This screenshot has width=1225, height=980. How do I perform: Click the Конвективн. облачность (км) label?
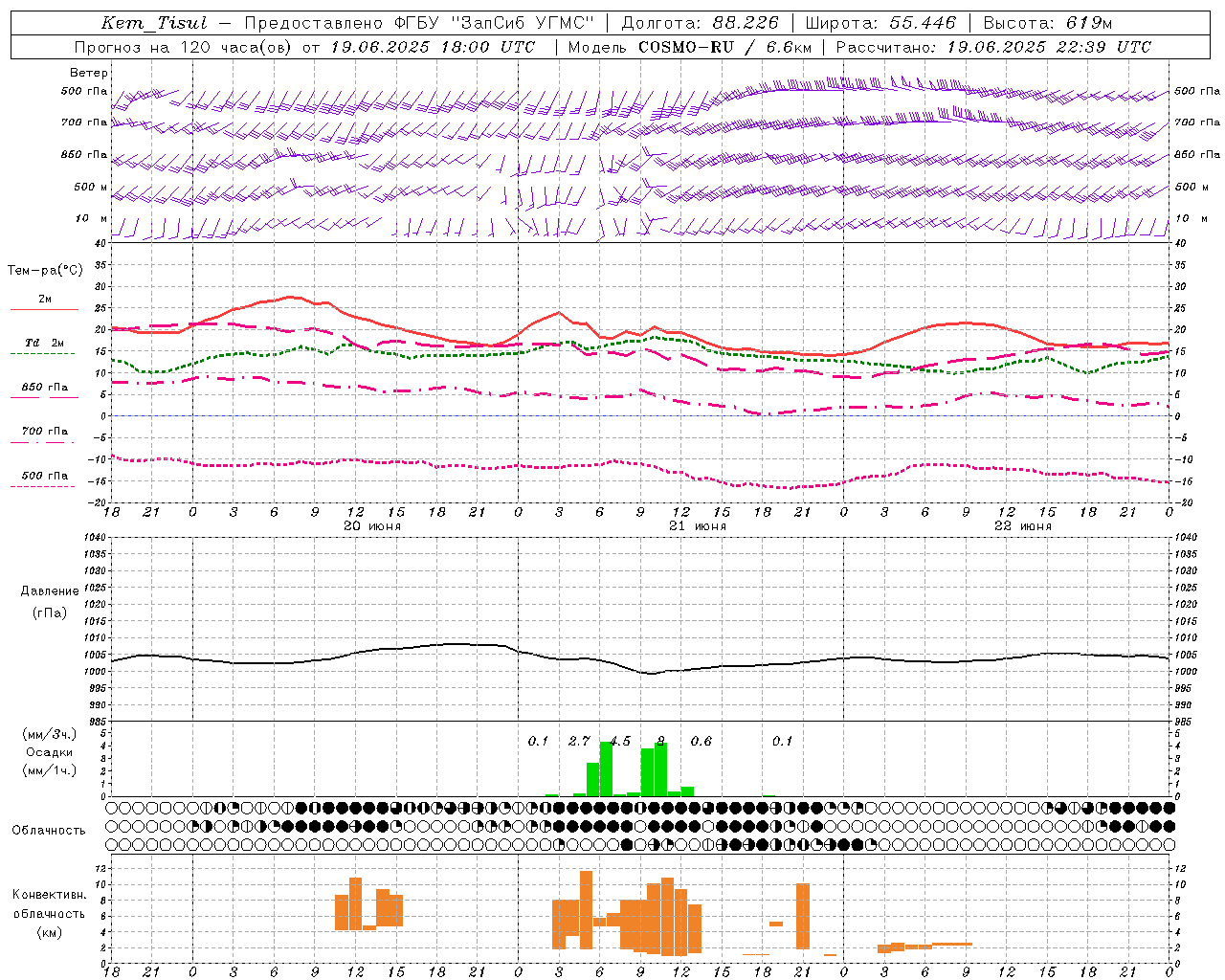click(x=49, y=913)
